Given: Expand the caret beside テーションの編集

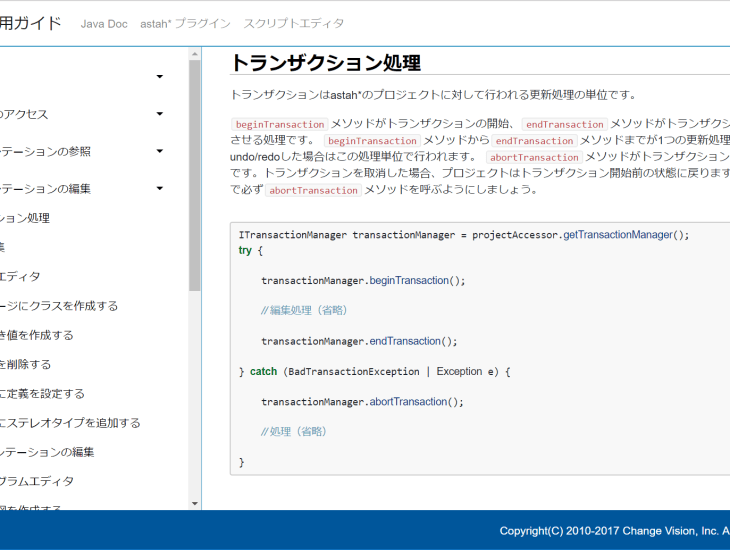Looking at the screenshot, I should pos(159,188).
